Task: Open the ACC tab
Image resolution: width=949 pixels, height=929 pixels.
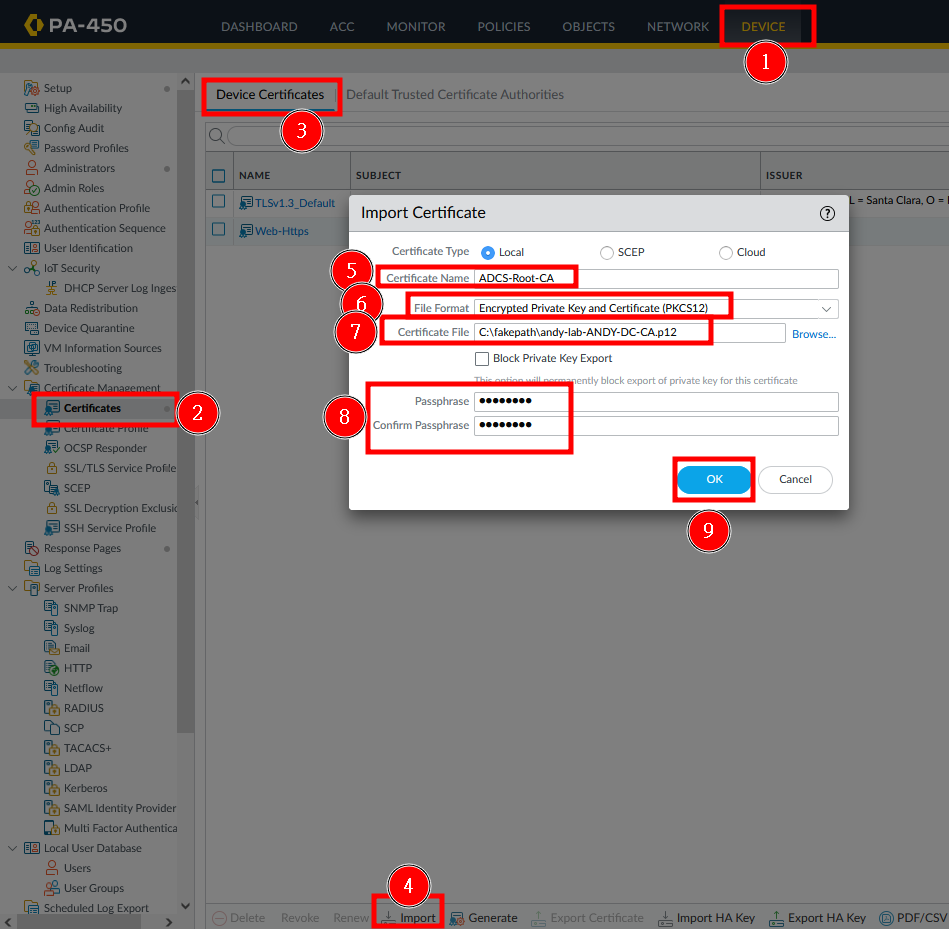Action: [341, 27]
